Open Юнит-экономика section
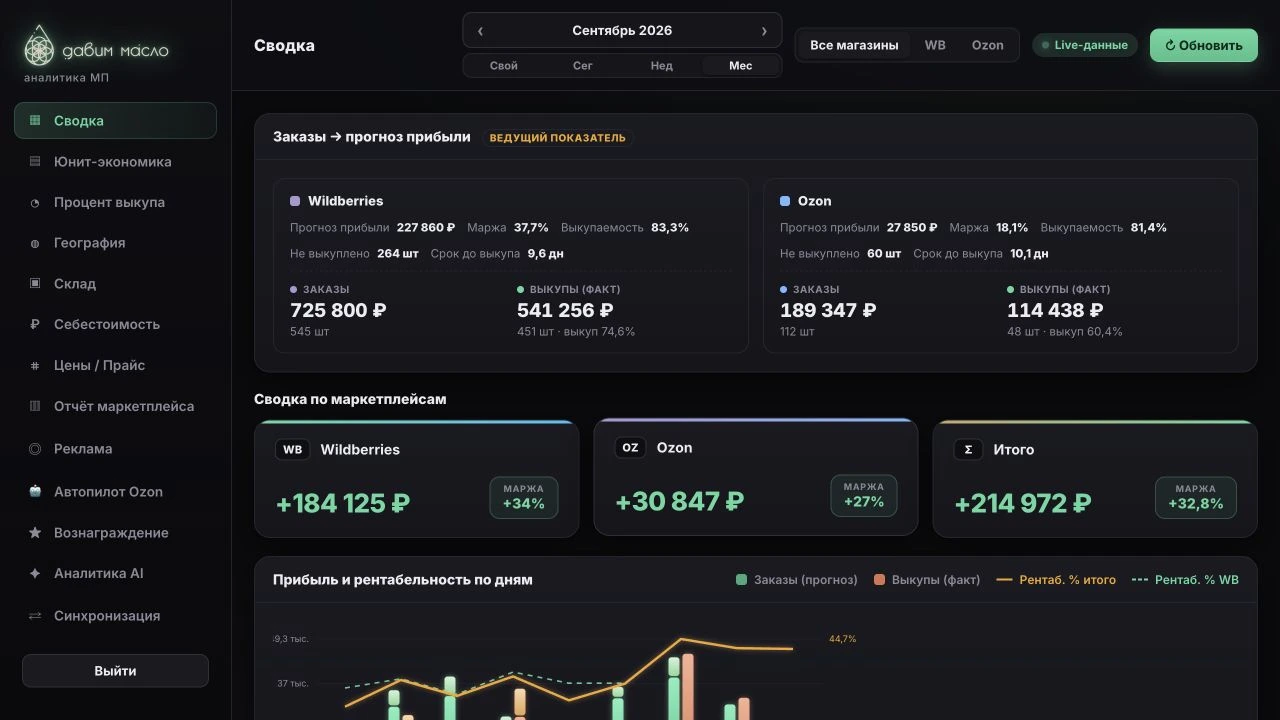 (x=115, y=162)
